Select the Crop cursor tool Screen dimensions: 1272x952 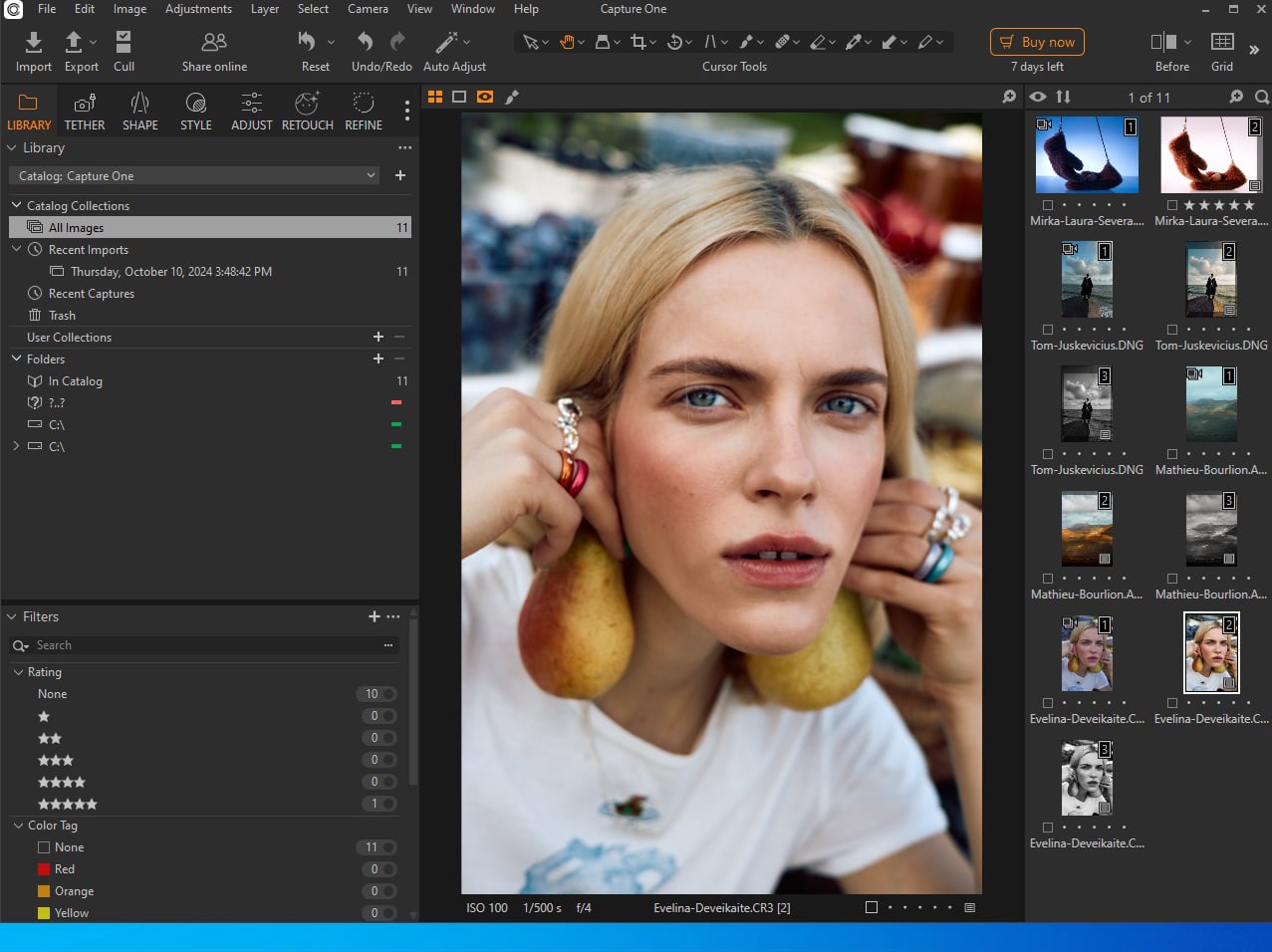tap(637, 42)
